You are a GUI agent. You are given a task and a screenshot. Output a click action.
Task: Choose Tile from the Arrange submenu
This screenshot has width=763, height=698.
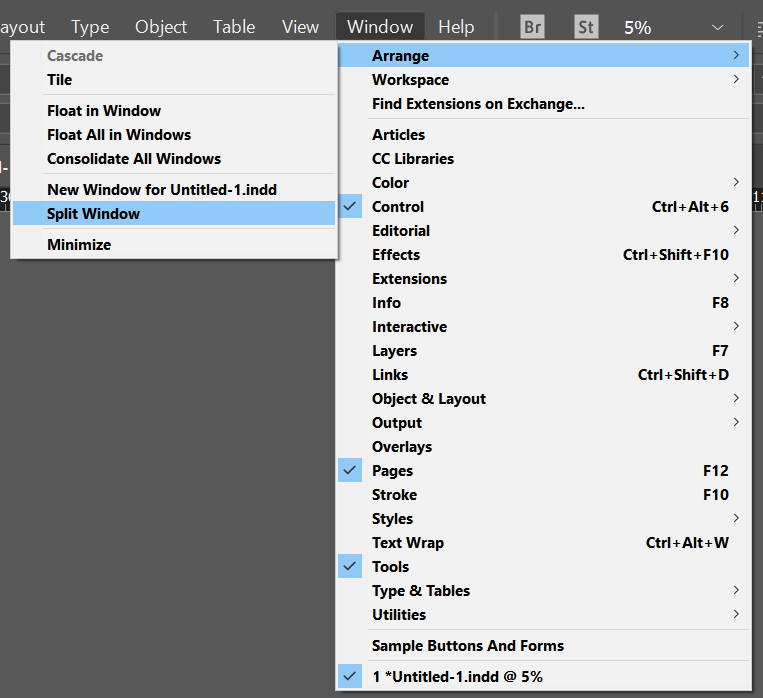click(x=174, y=79)
